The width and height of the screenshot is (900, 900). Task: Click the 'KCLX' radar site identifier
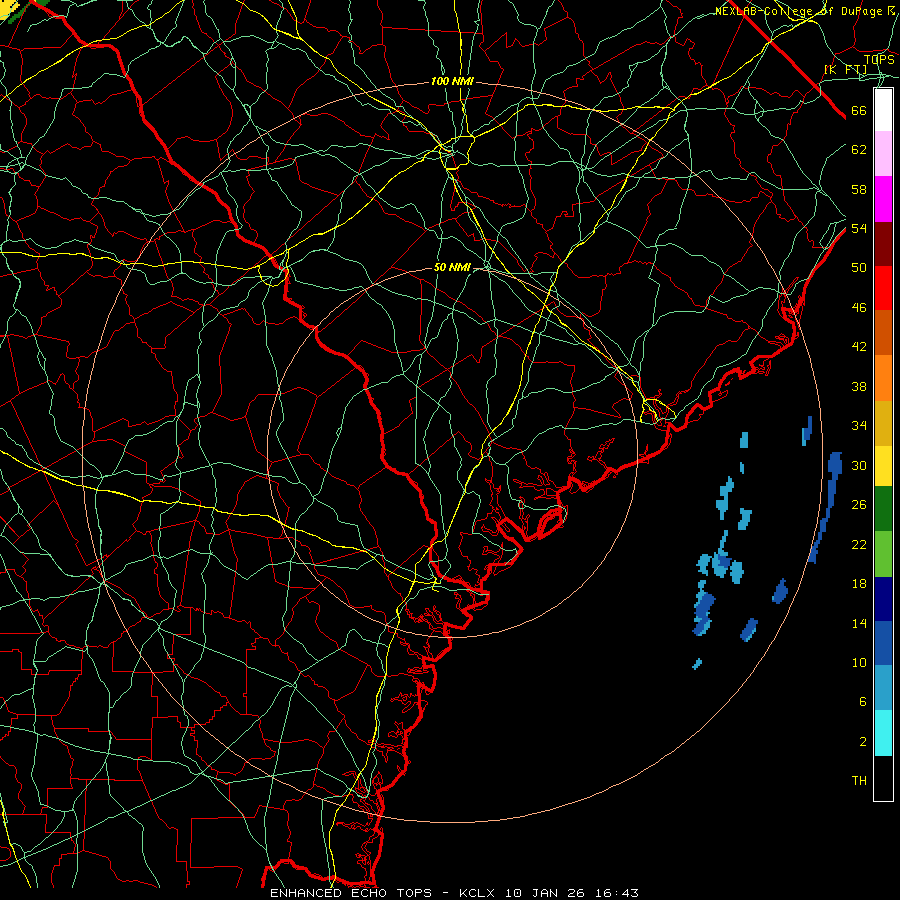(478, 893)
